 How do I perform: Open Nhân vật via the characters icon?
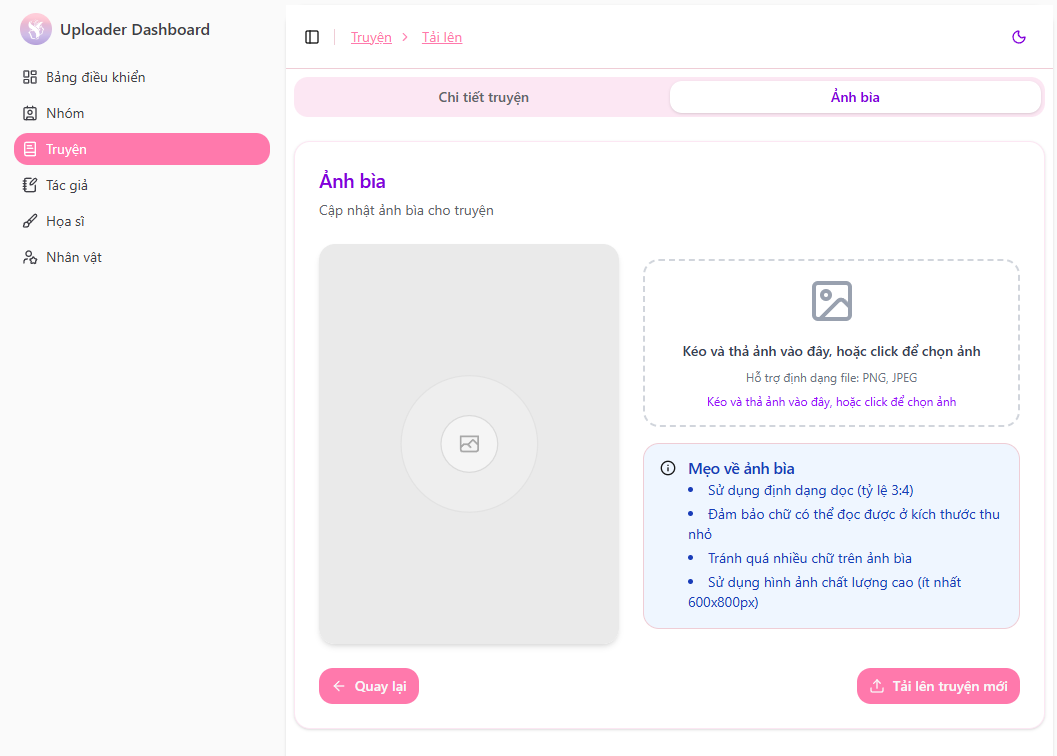28,257
